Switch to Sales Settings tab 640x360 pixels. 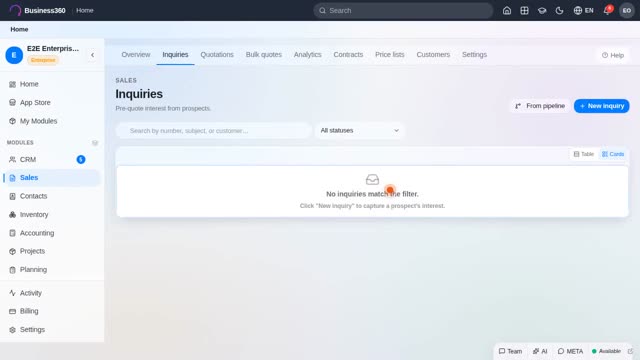coord(474,55)
